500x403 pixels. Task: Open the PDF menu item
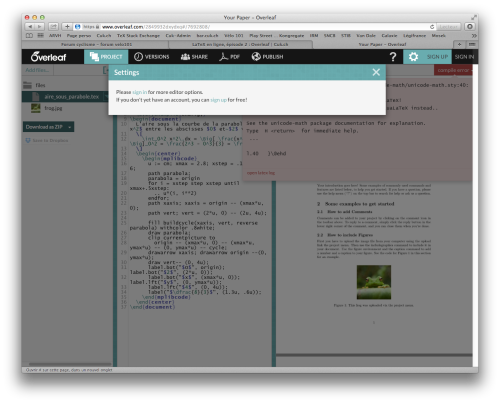coord(229,57)
